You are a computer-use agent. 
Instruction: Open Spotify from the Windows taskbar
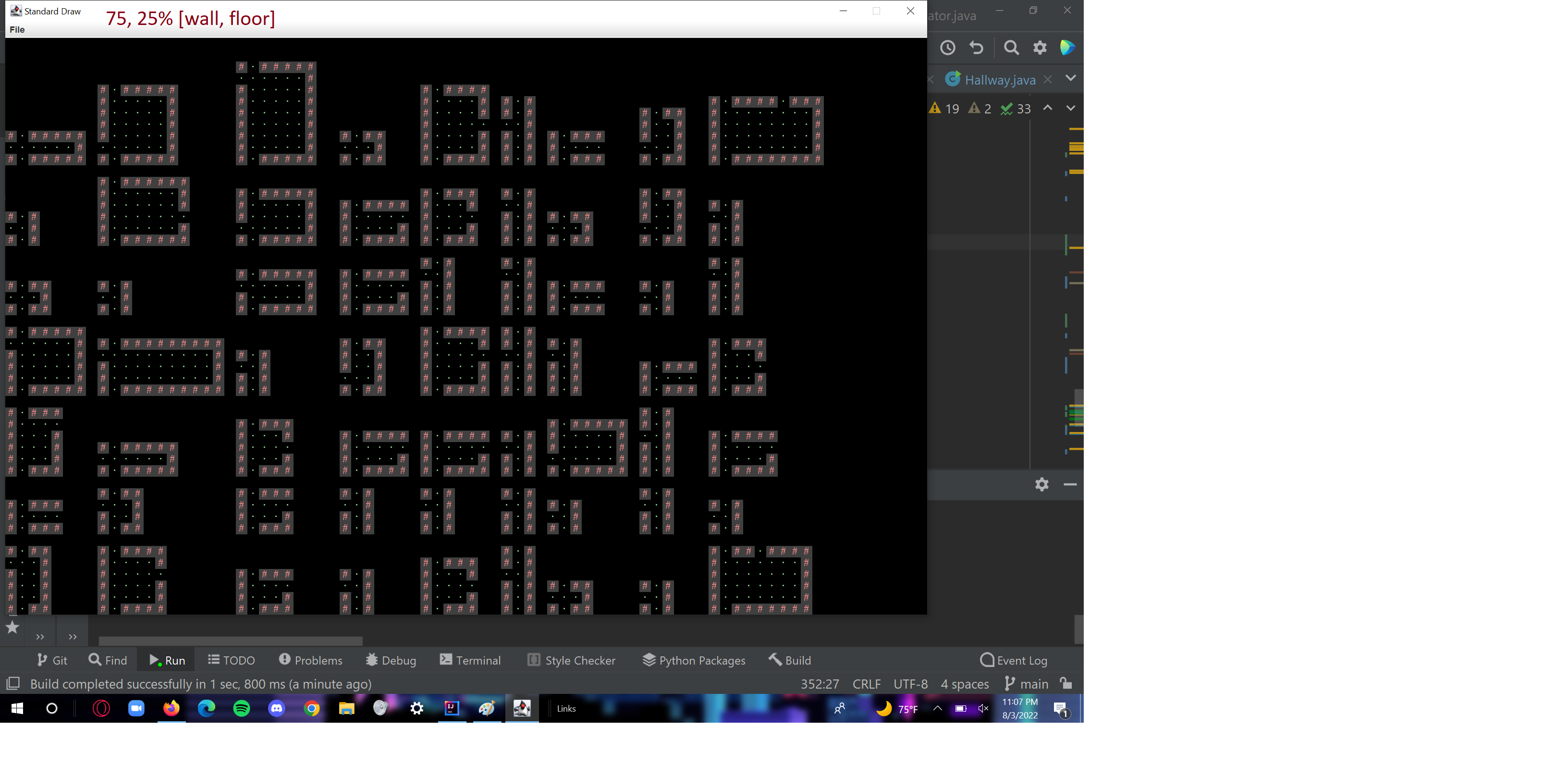(242, 708)
